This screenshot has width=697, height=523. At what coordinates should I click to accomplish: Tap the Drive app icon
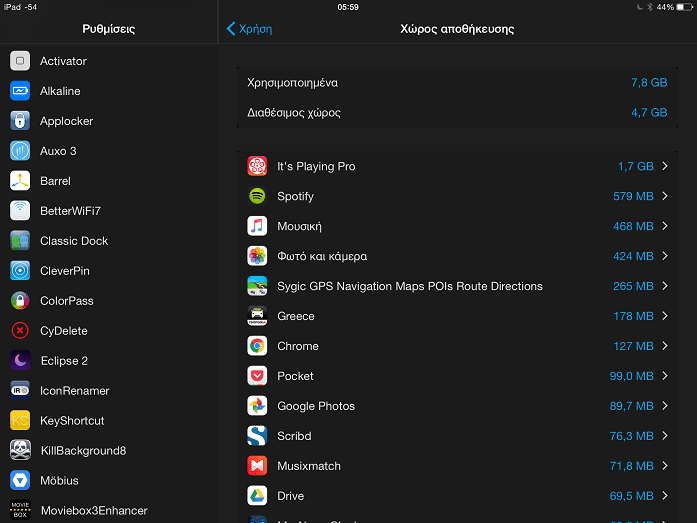coord(257,495)
